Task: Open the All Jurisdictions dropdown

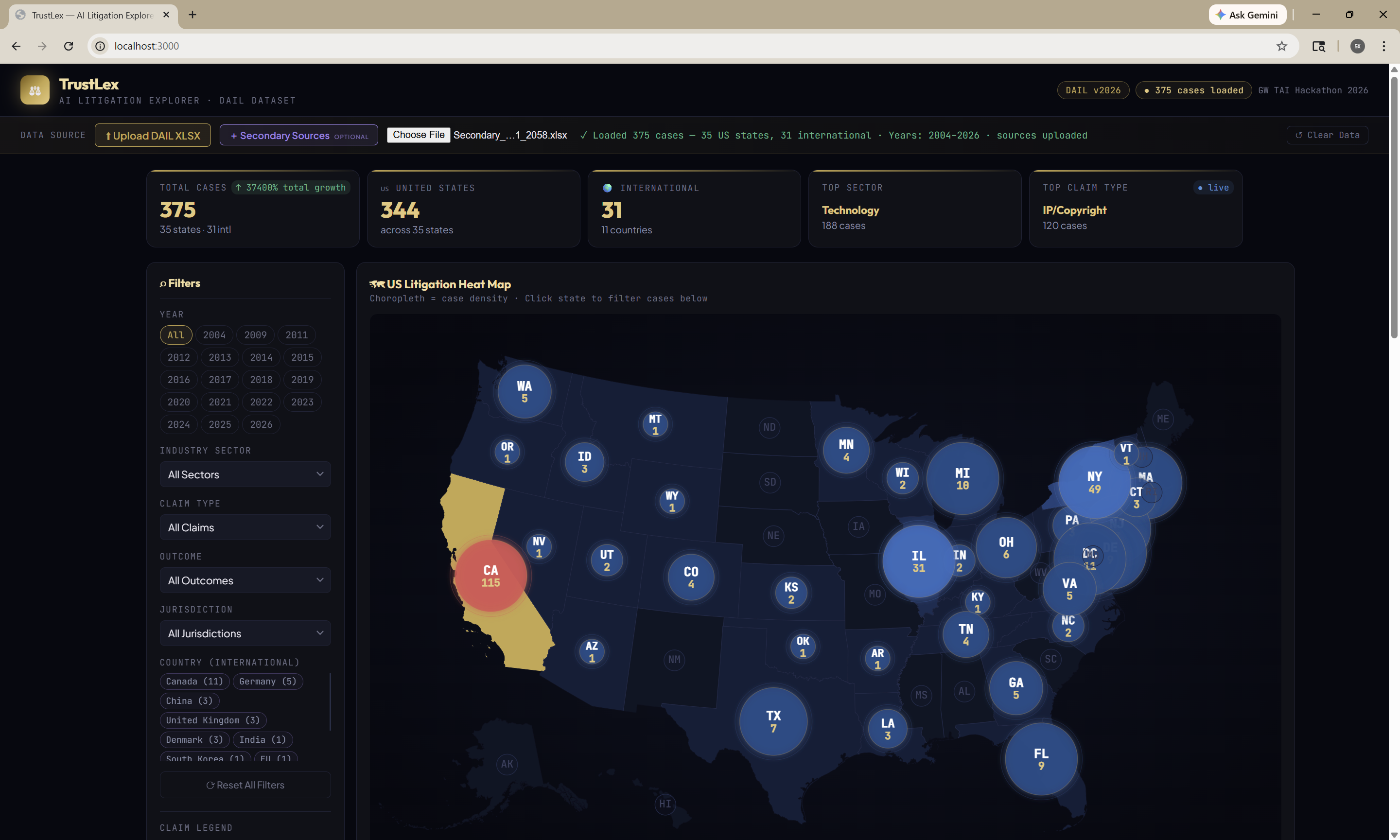Action: point(245,633)
